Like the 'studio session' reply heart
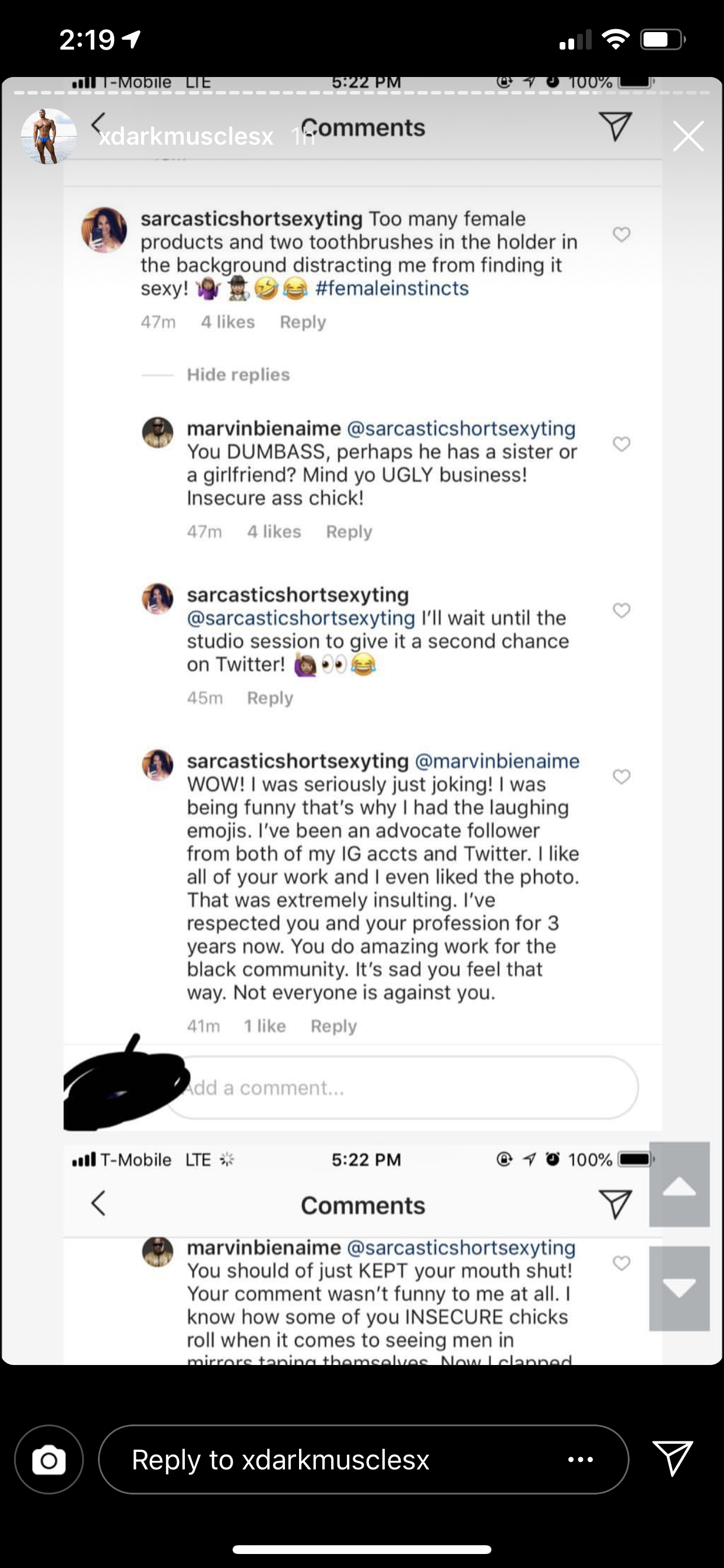Screen dimensions: 724x1568 (621, 611)
